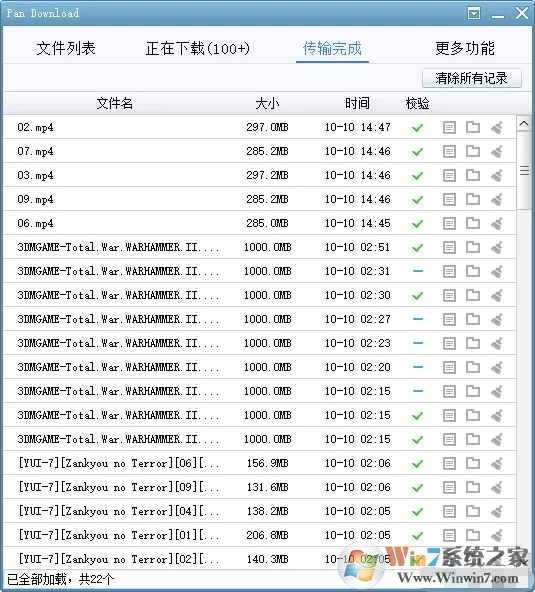Select the 06.mp4 file row

tap(259, 223)
